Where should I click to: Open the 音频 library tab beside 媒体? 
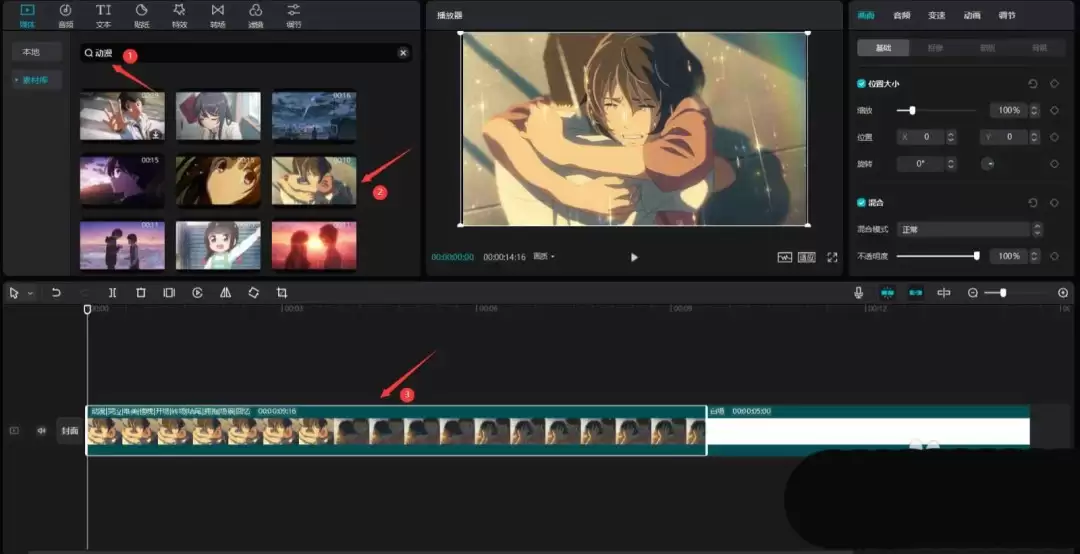tap(65, 16)
